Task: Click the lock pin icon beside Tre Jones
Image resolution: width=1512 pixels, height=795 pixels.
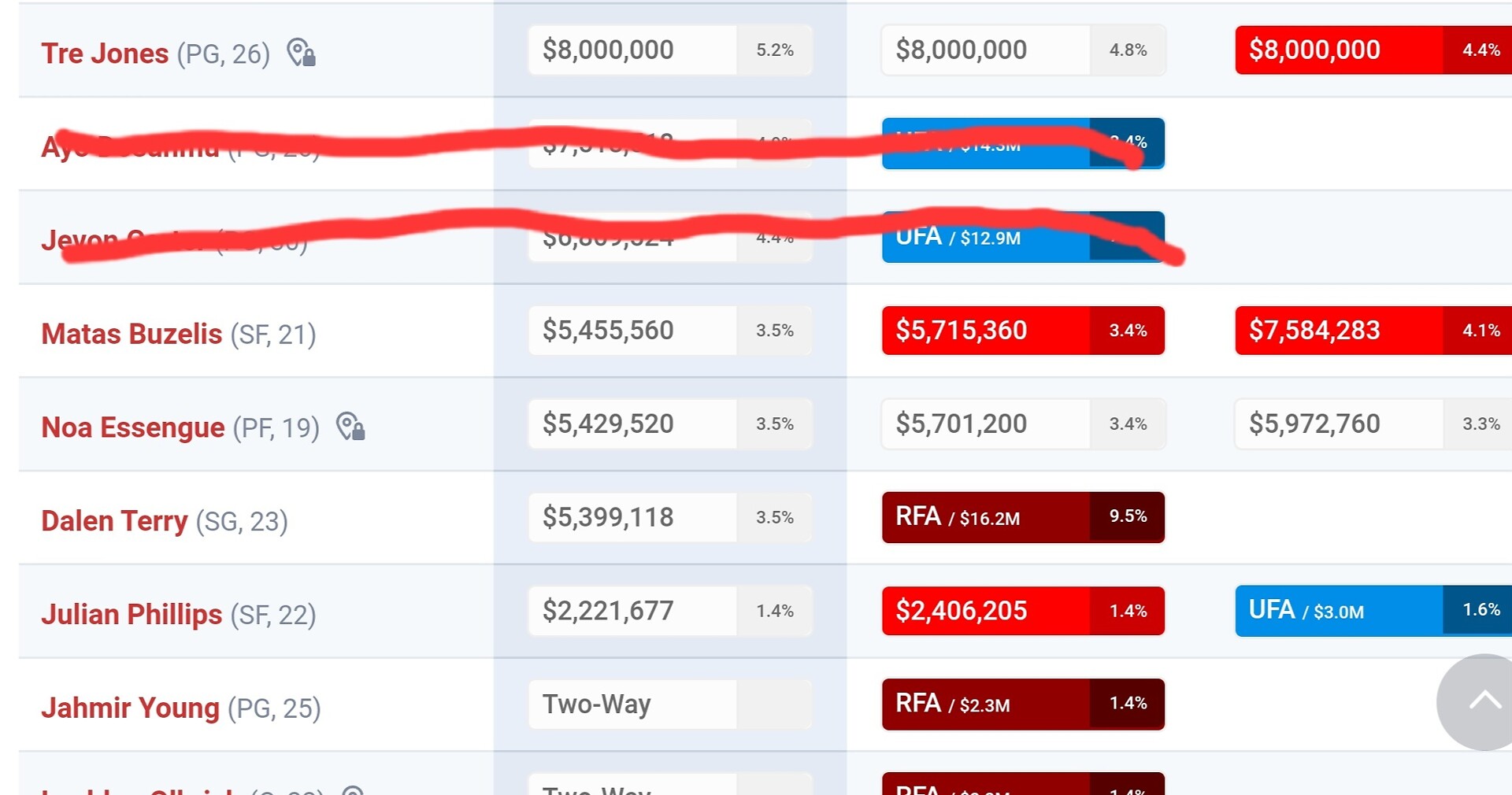Action: [x=301, y=53]
